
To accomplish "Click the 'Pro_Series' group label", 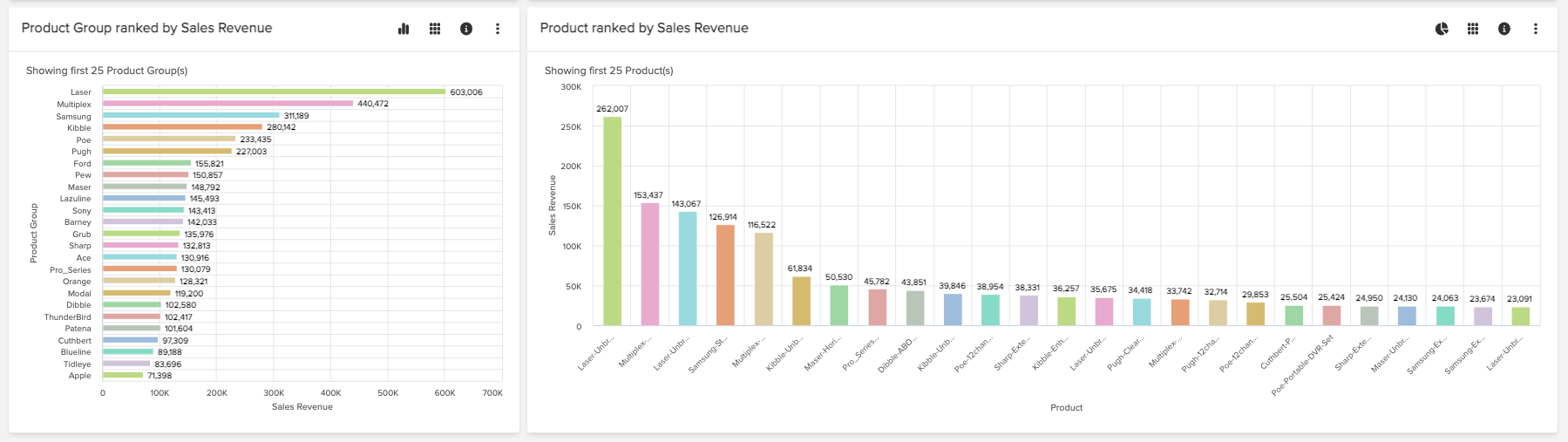I will point(71,270).
